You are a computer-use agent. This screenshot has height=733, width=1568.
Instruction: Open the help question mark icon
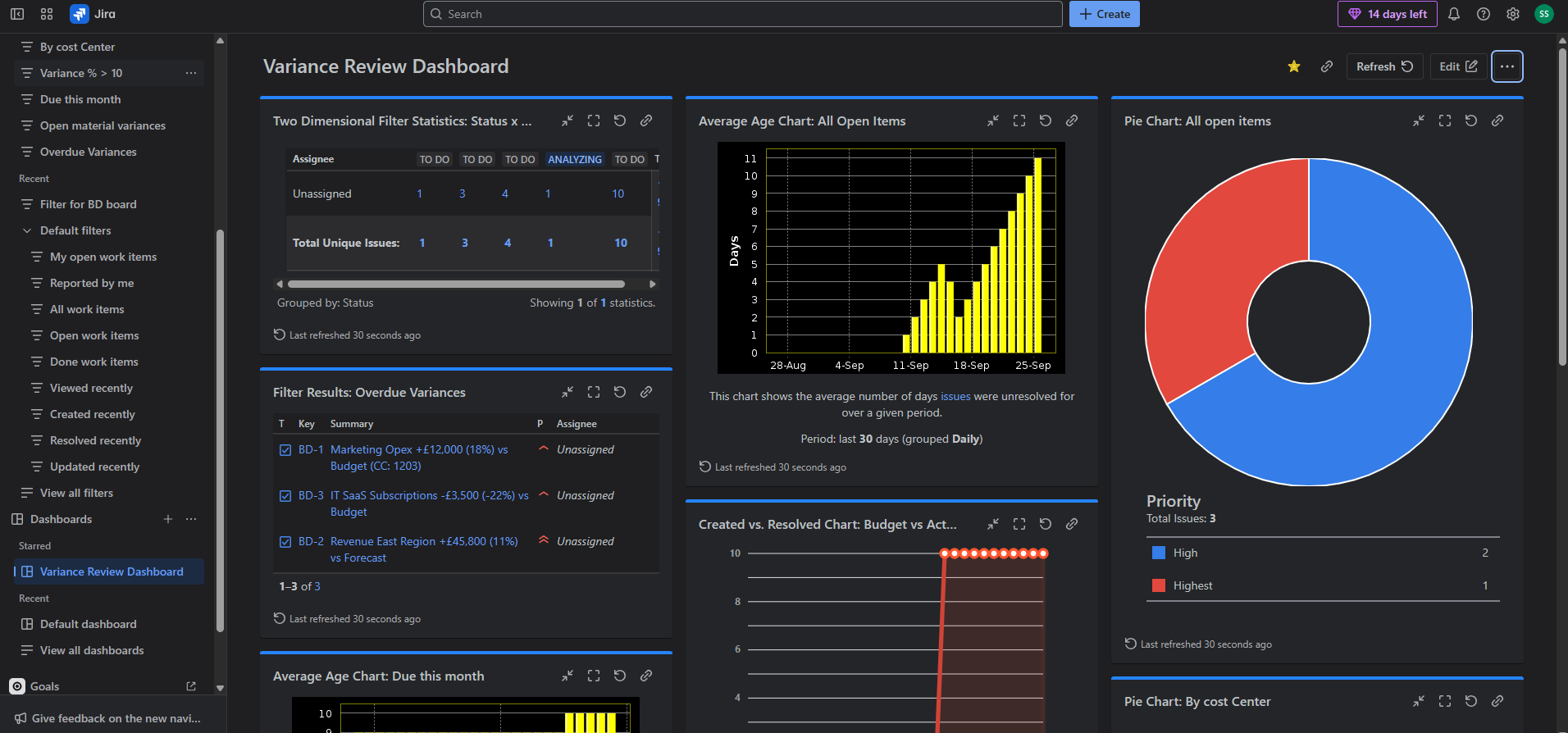coord(1484,14)
